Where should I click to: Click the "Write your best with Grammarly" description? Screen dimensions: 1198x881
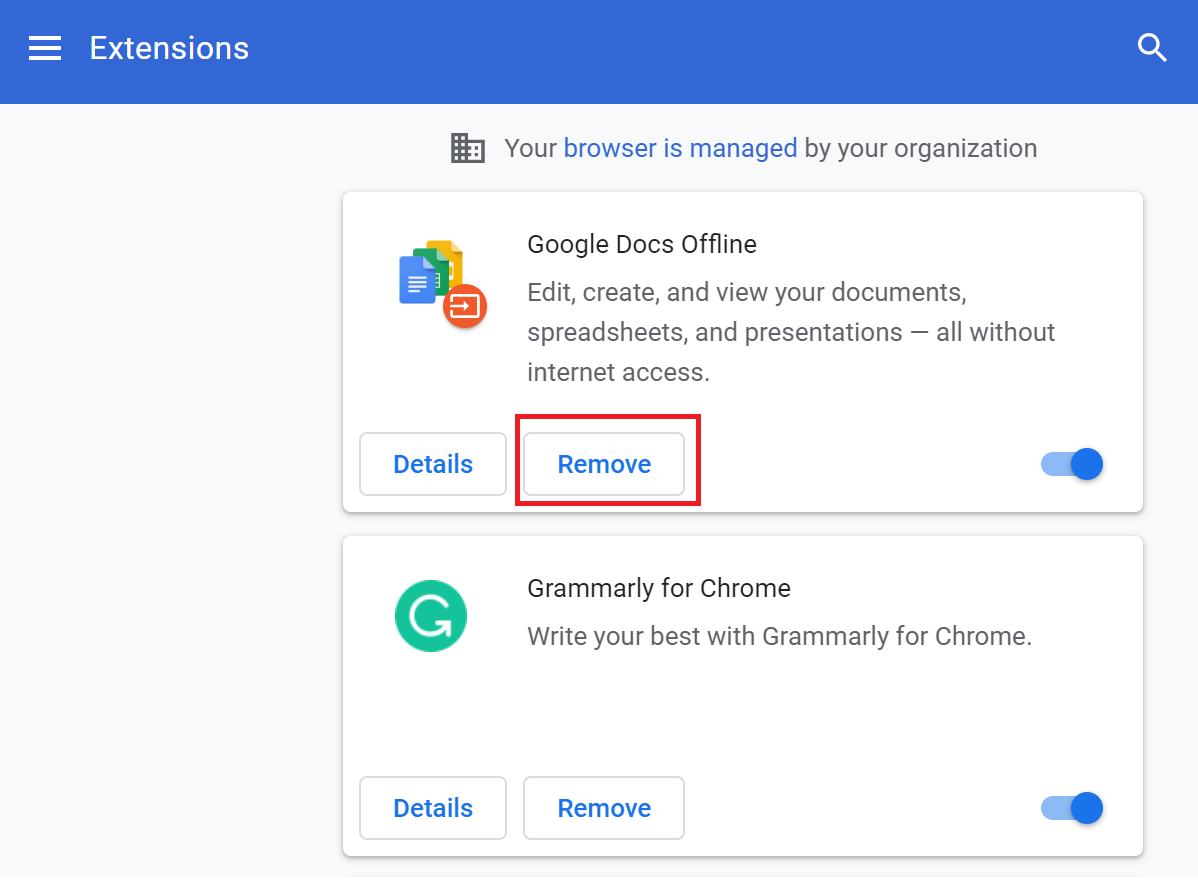tap(779, 636)
